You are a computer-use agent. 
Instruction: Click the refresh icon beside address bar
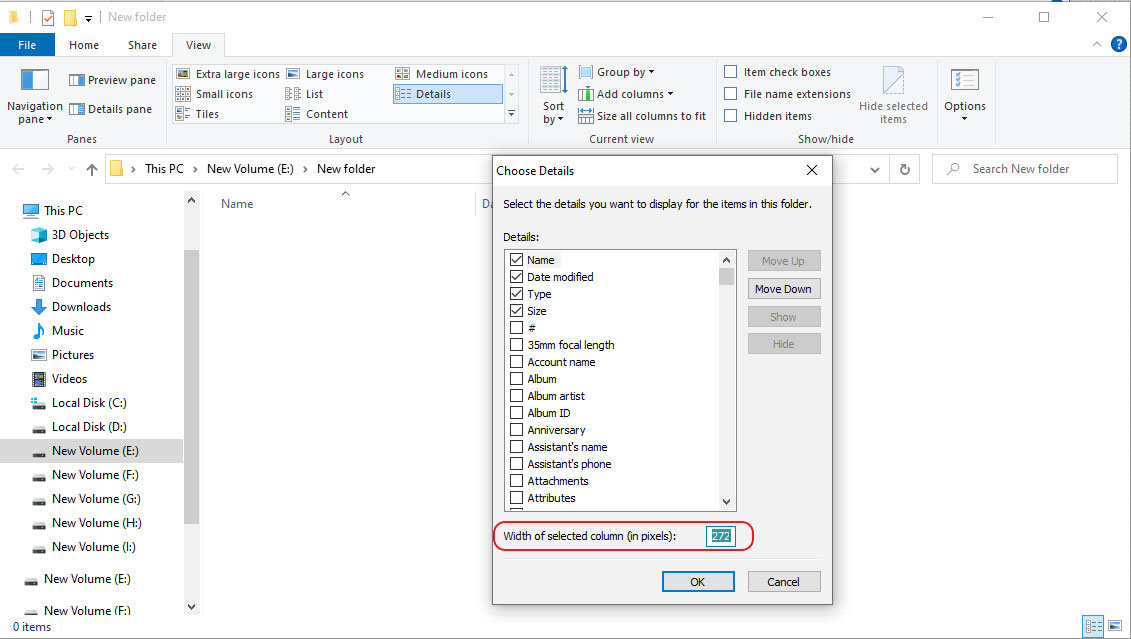tap(905, 169)
